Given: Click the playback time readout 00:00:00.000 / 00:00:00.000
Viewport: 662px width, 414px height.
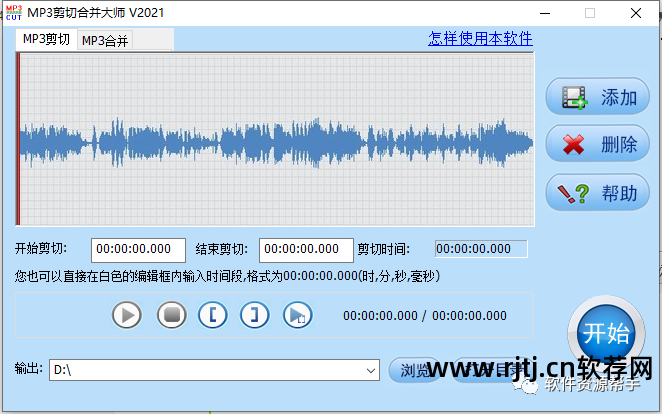Looking at the screenshot, I should [425, 316].
